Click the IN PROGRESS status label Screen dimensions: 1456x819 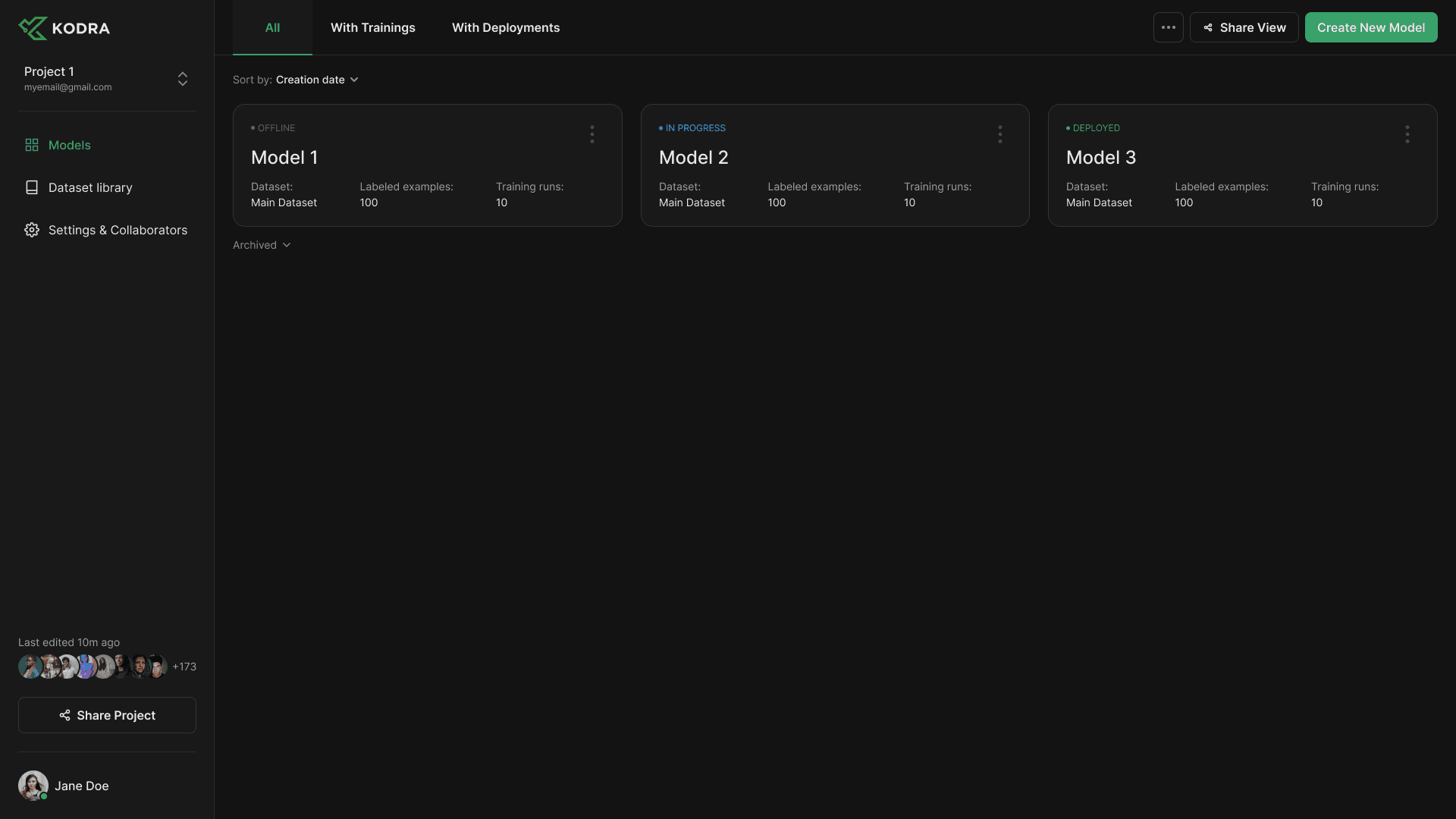tap(692, 128)
